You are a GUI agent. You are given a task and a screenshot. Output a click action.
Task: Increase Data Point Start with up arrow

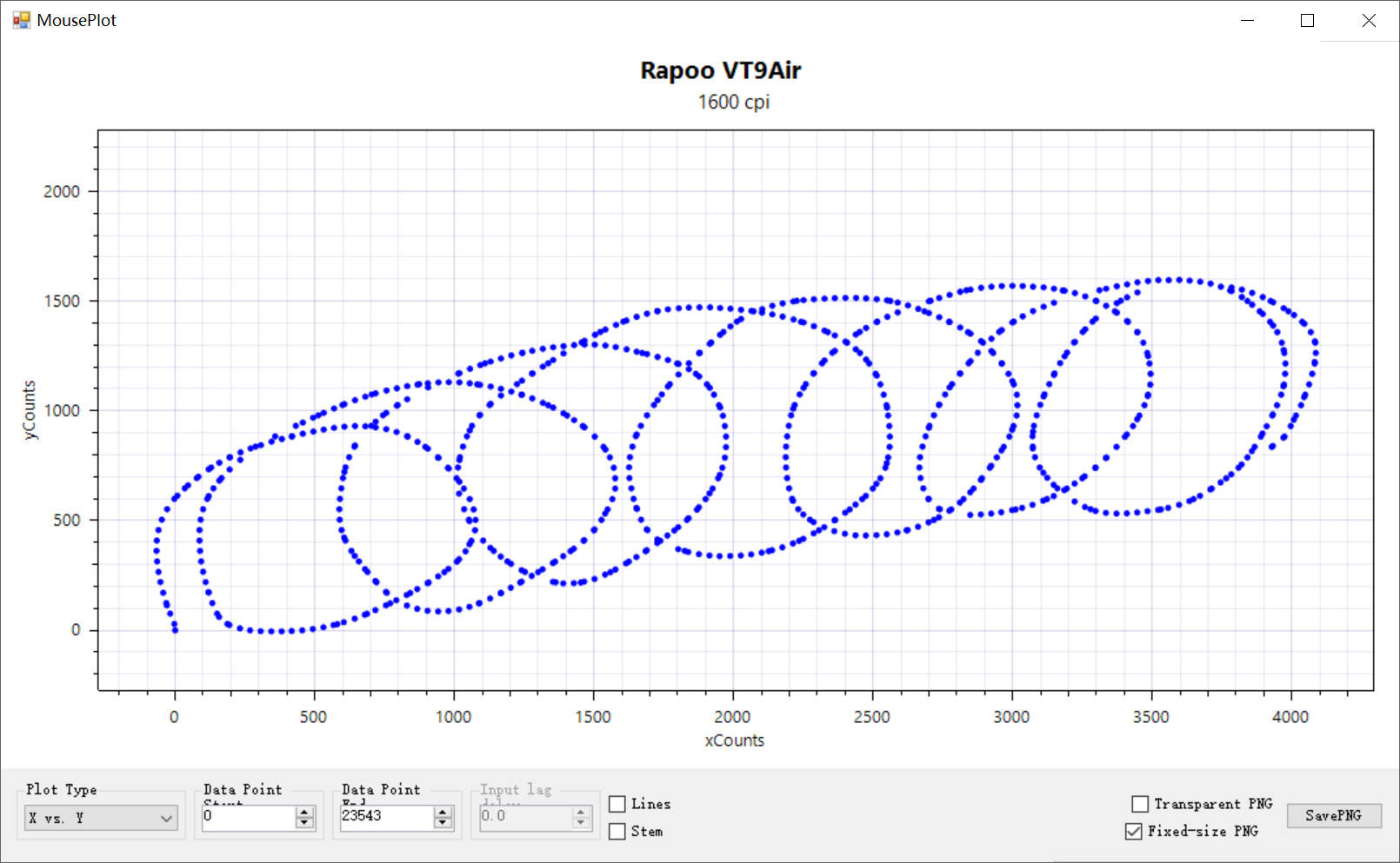304,812
